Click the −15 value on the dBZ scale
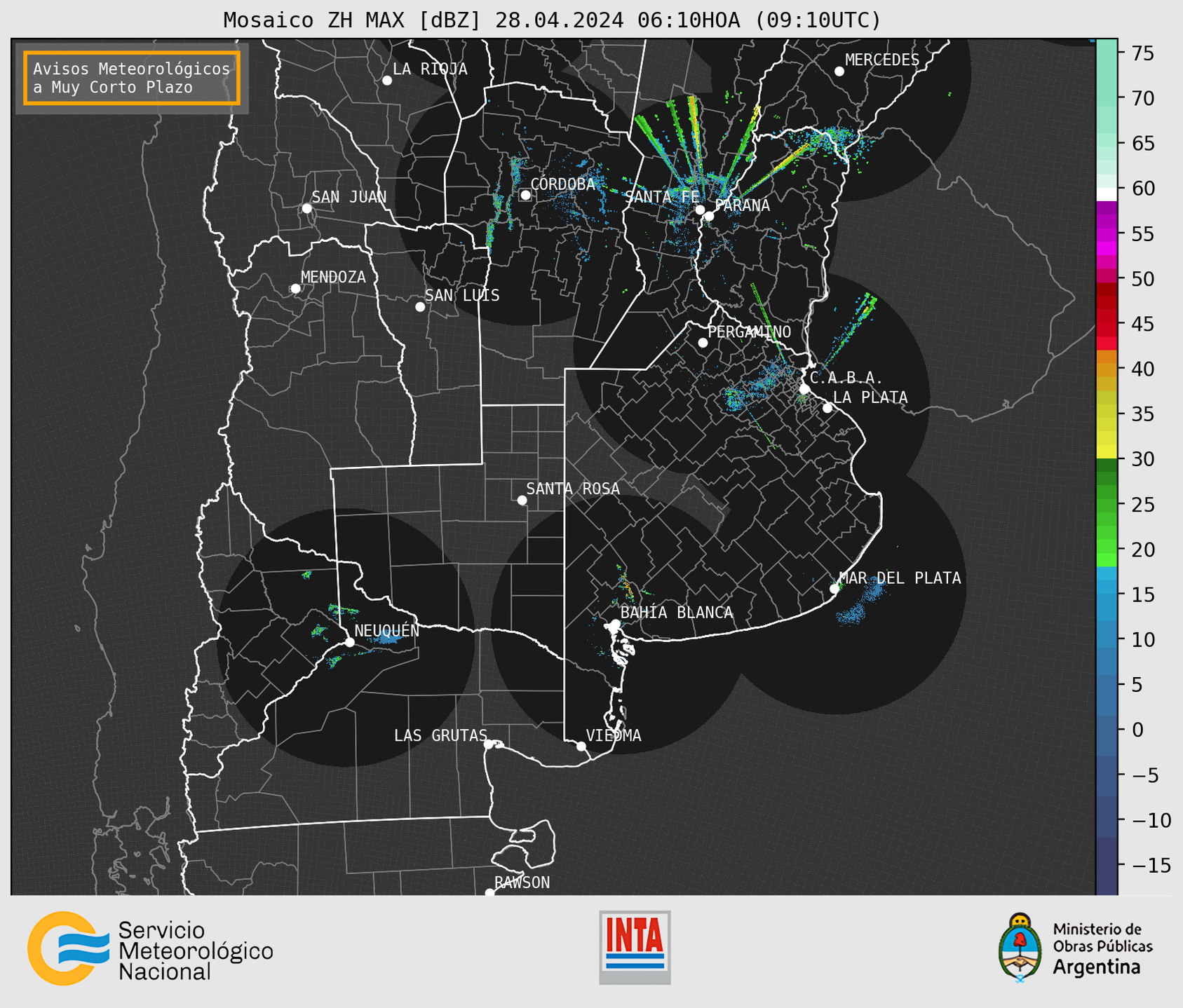The image size is (1183, 1008). [1151, 865]
